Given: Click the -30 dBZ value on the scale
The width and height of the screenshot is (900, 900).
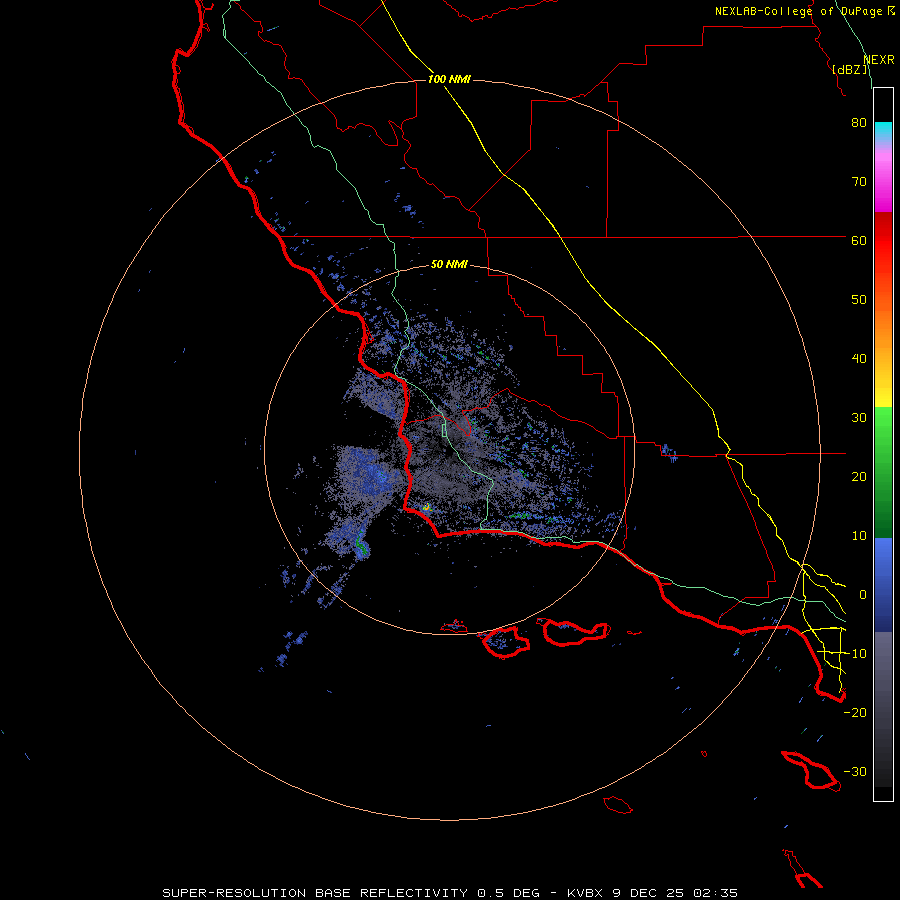Looking at the screenshot, I should (855, 772).
